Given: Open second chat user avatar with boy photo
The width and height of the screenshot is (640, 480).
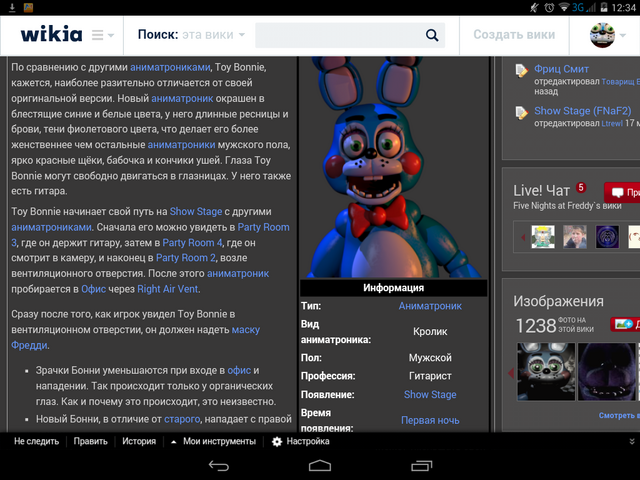Looking at the screenshot, I should coord(575,237).
